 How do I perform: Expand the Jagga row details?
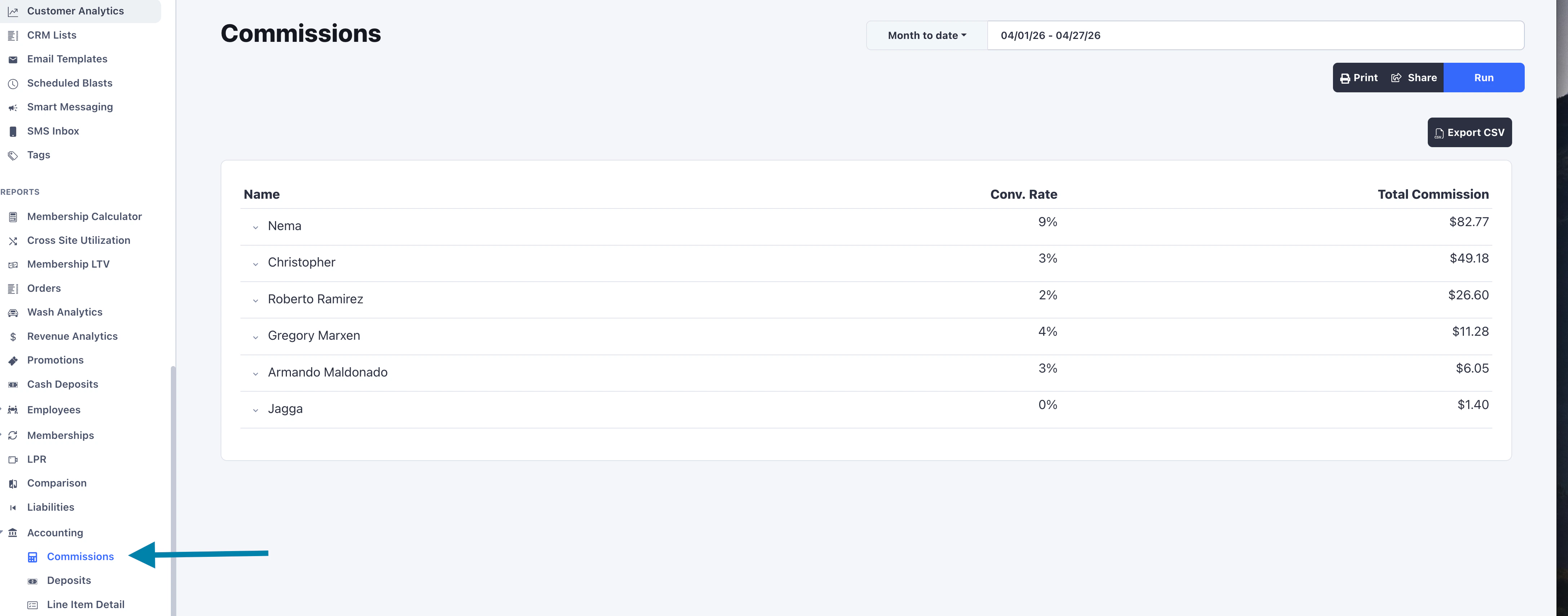(256, 410)
